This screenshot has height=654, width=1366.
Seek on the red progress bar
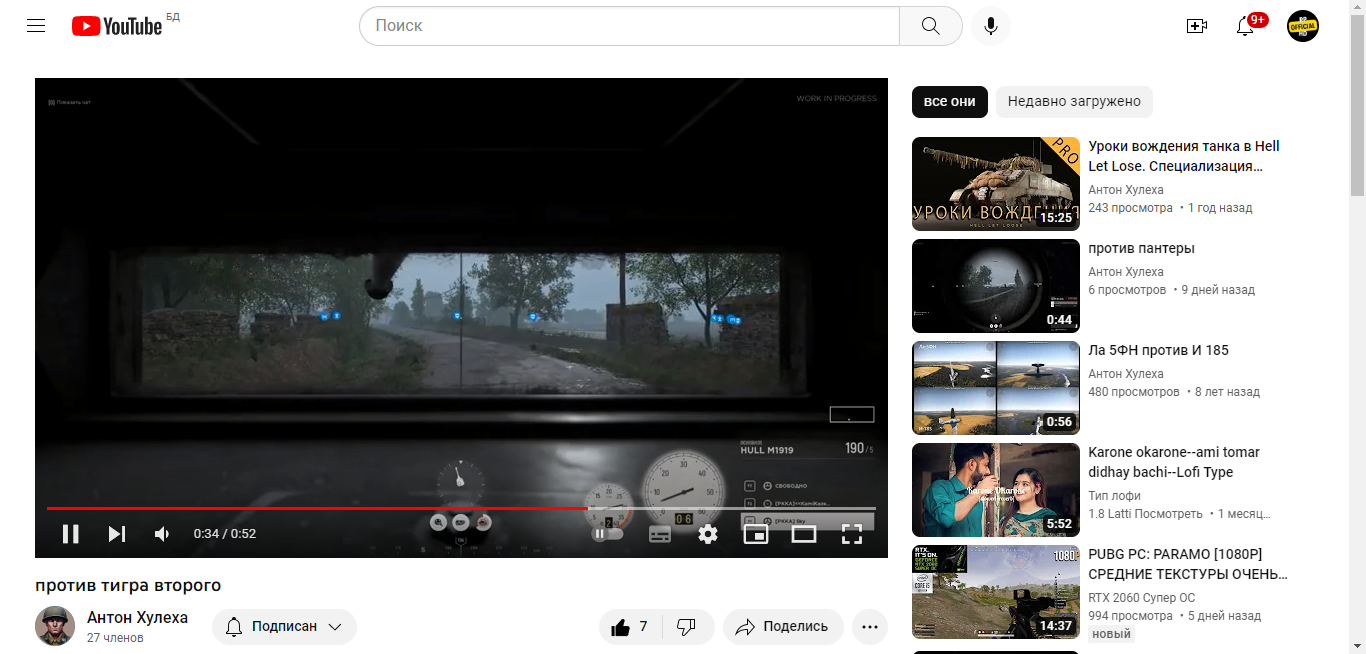(461, 508)
